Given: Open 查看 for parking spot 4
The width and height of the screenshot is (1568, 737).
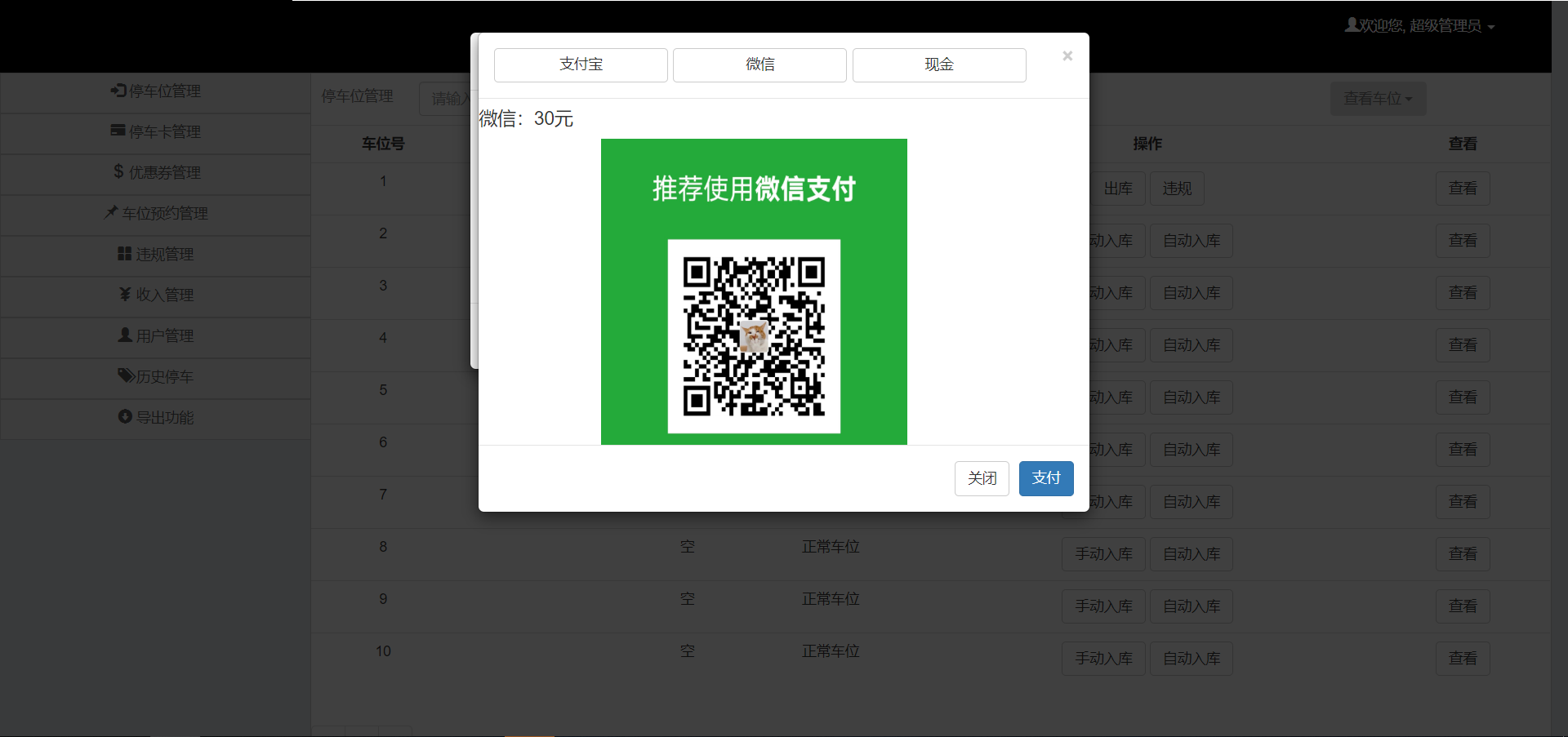Looking at the screenshot, I should (x=1463, y=345).
